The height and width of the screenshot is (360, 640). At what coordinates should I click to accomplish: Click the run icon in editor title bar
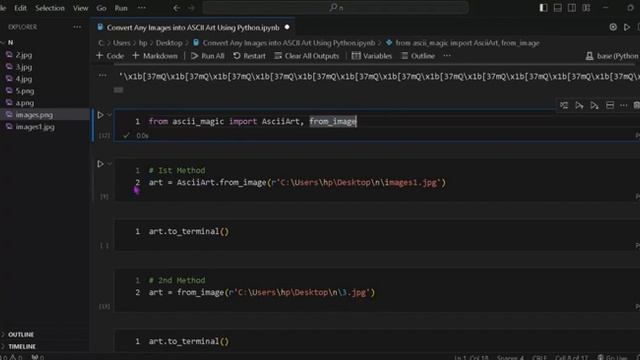627,27
